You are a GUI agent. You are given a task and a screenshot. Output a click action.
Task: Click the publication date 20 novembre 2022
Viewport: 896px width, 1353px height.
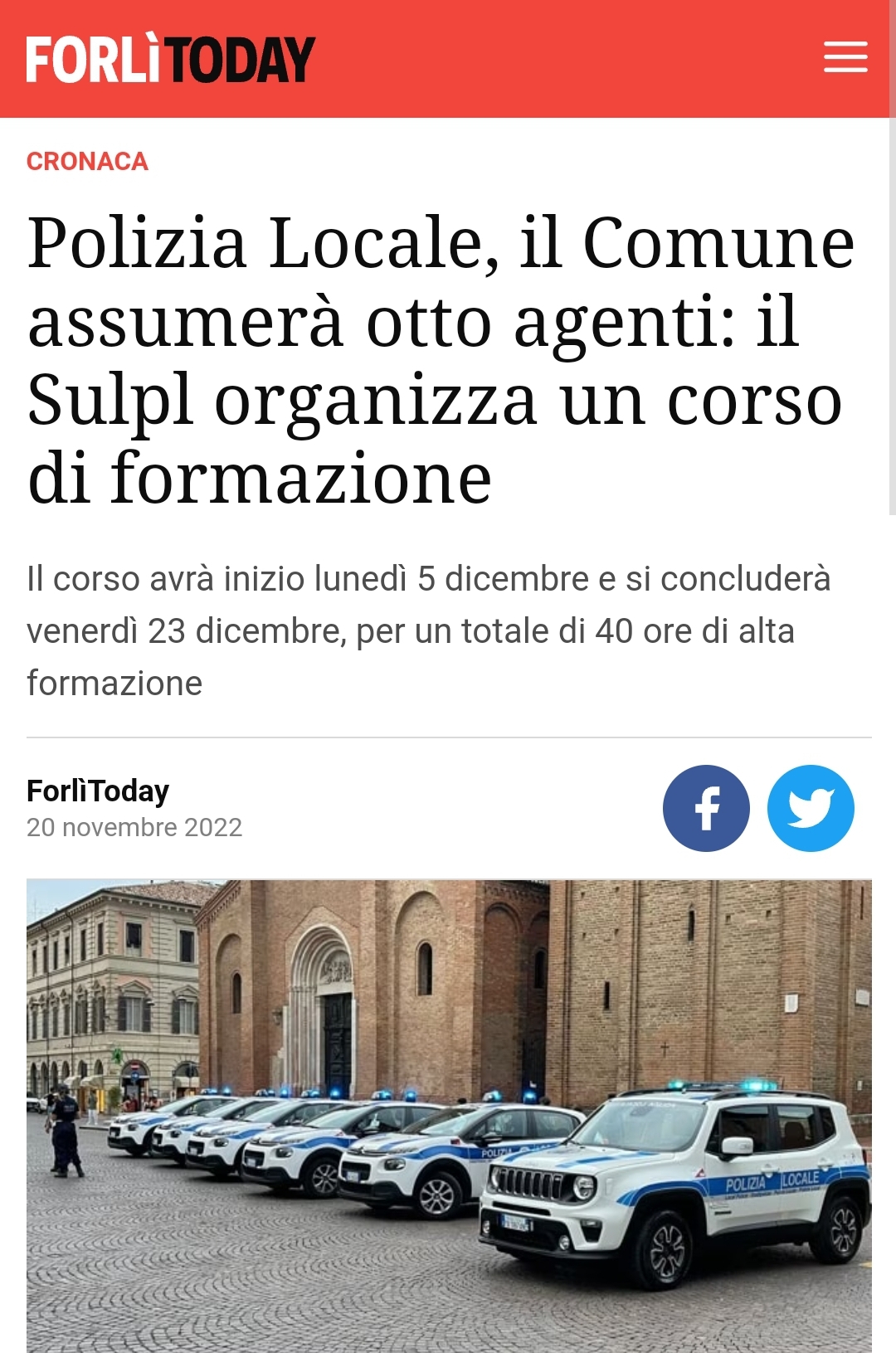pyautogui.click(x=134, y=827)
